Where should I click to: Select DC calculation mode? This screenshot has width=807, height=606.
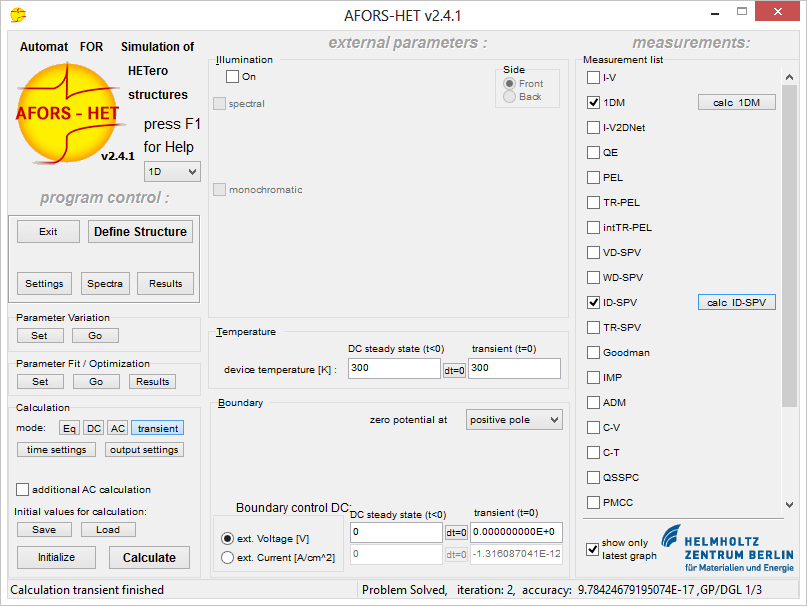point(94,428)
